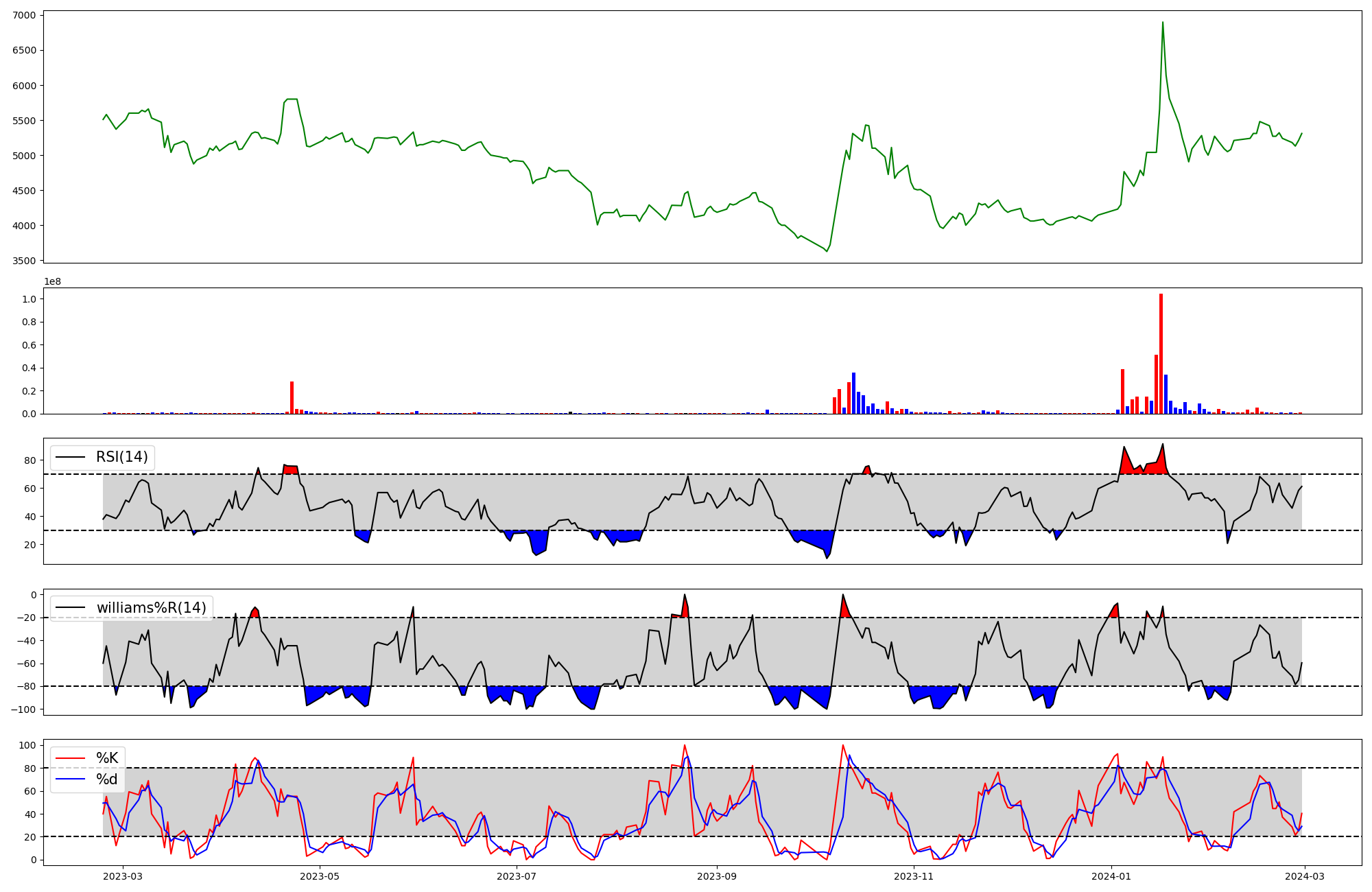Click the price line's highest peak
The image size is (1372, 892).
click(x=1162, y=23)
